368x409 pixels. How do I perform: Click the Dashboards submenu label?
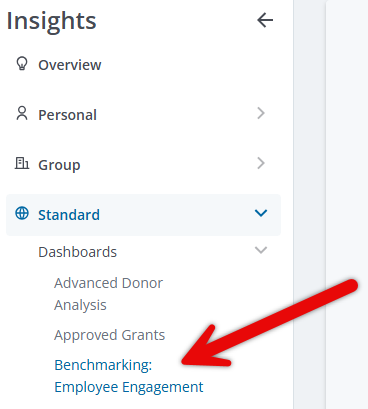[x=78, y=252]
